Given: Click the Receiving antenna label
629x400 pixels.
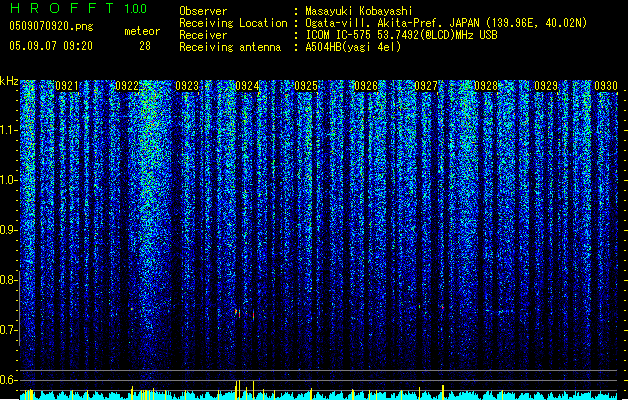Looking at the screenshot, I should 230,47.
